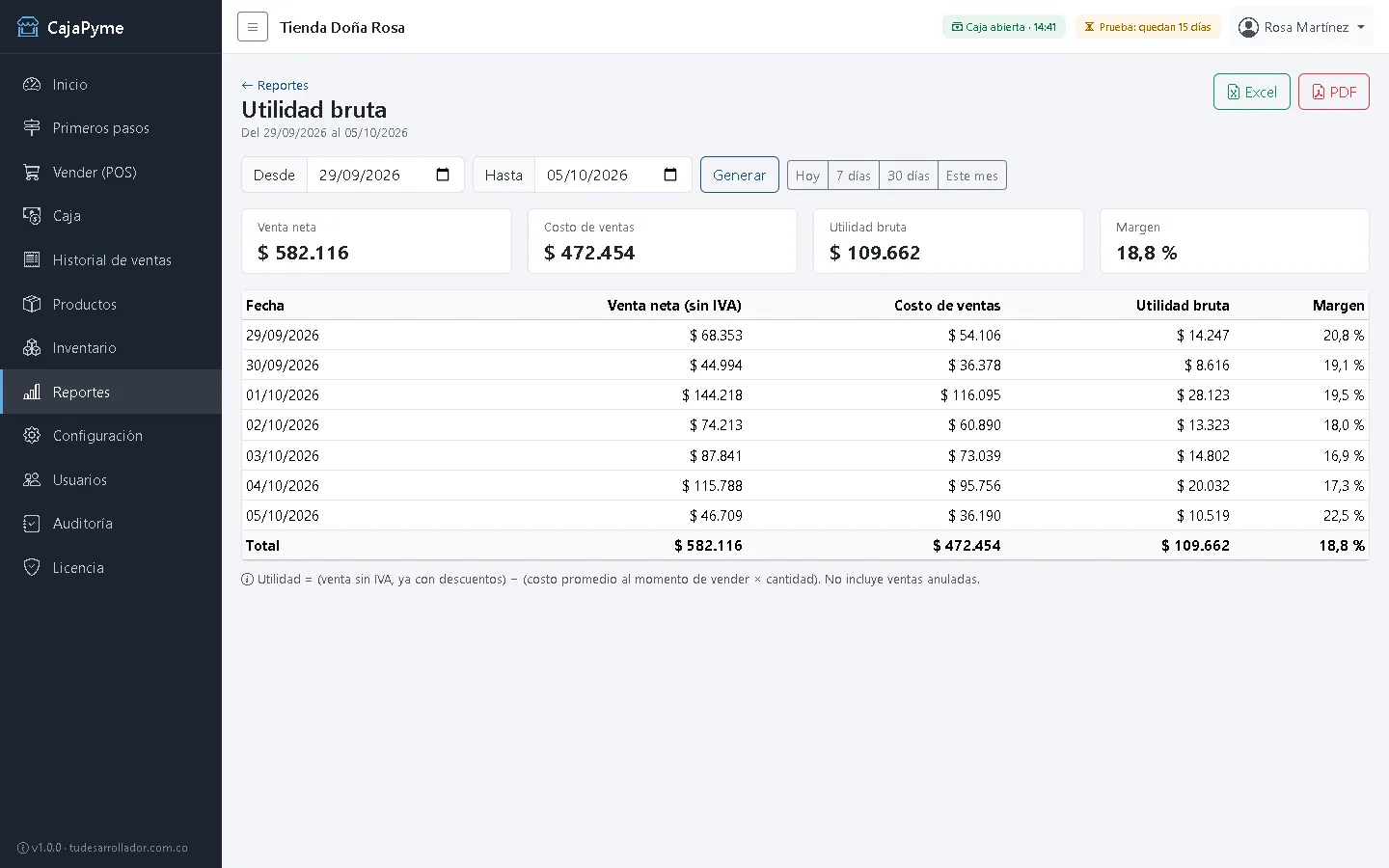
Task: Click the Inicio dashboard icon
Action: (32, 85)
